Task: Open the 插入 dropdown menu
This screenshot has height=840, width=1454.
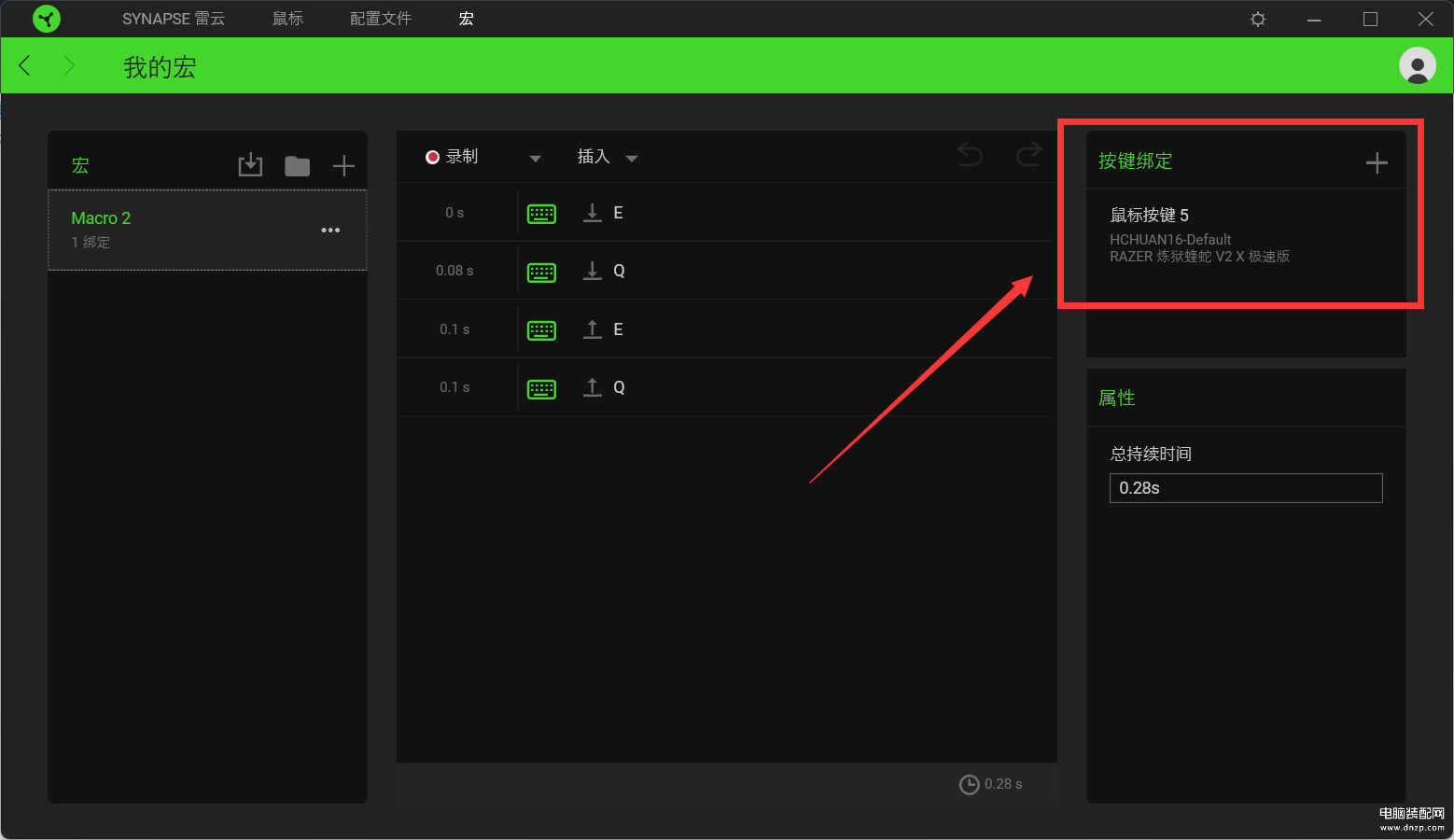Action: pos(607,157)
